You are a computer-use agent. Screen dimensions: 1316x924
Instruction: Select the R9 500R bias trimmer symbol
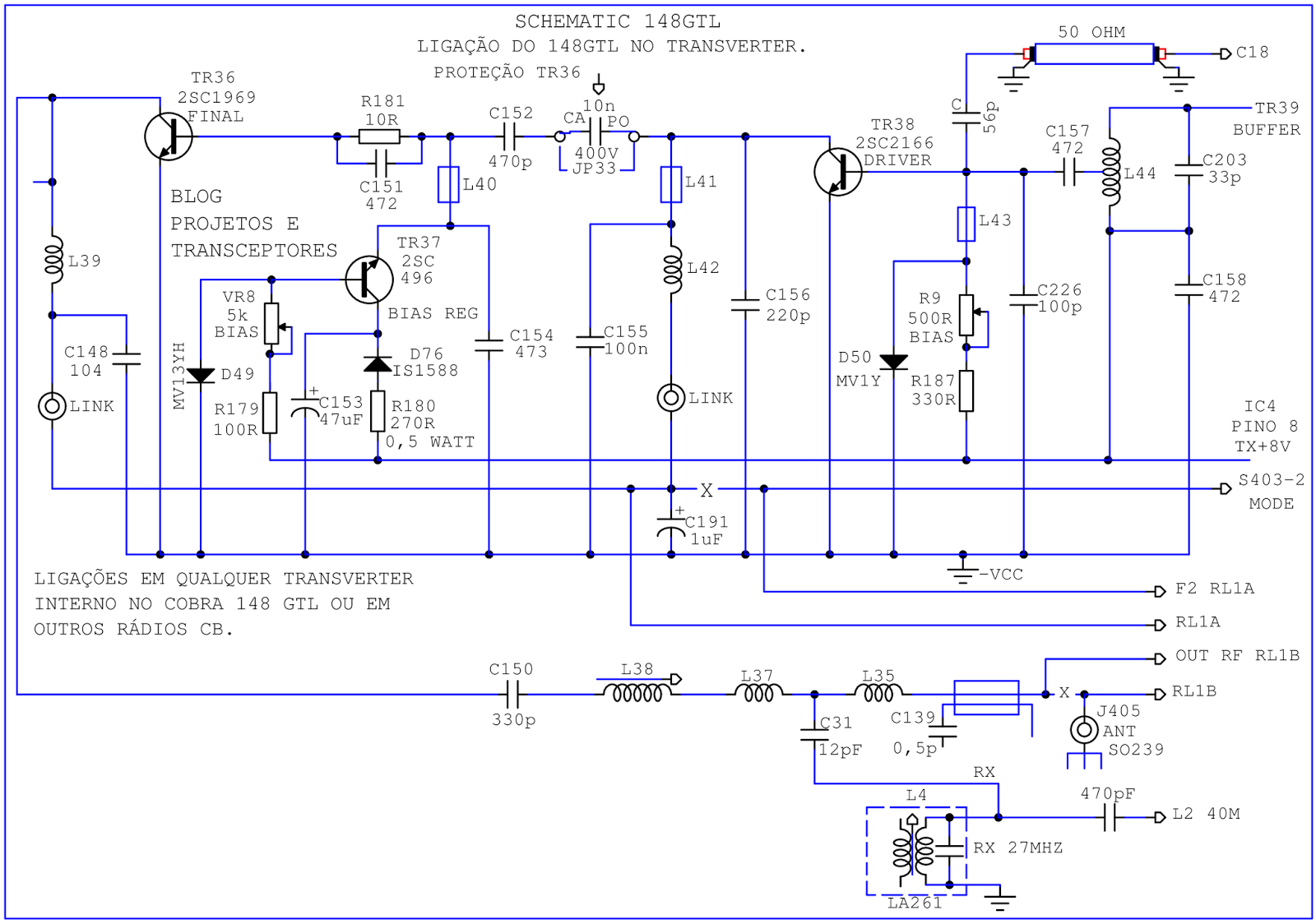pyautogui.click(x=971, y=316)
